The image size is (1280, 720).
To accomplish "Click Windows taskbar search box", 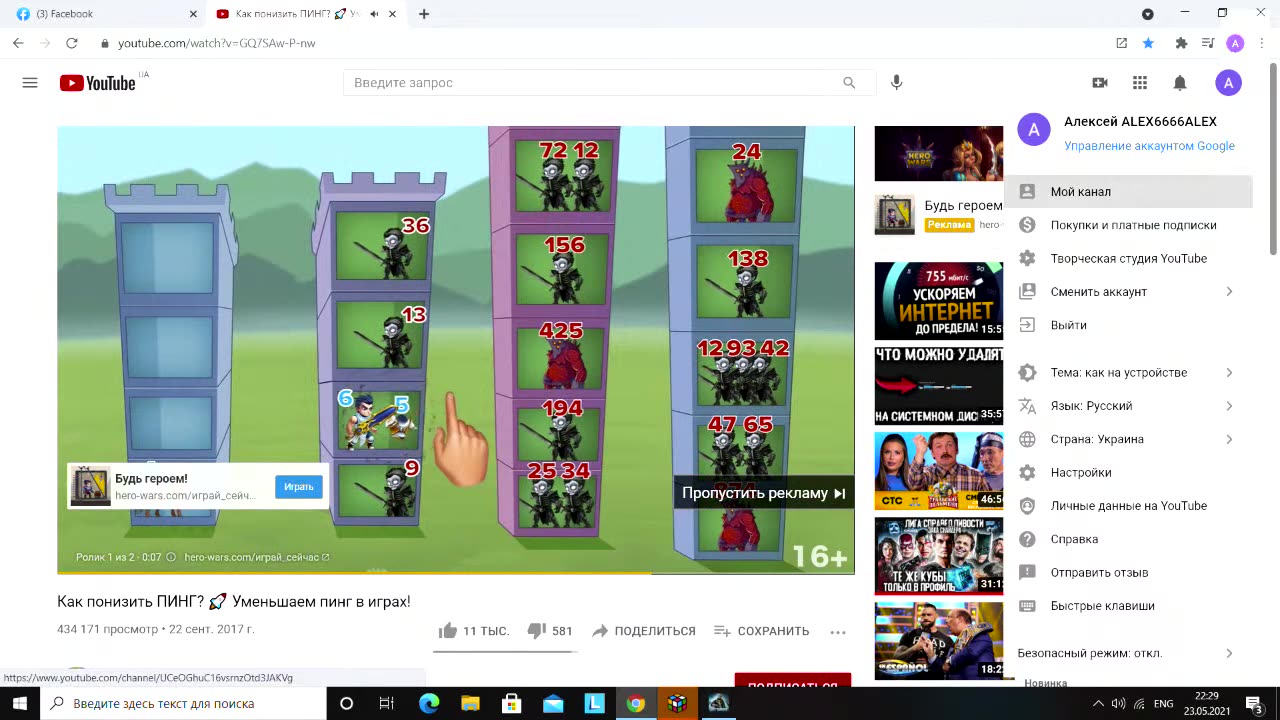I will point(184,703).
